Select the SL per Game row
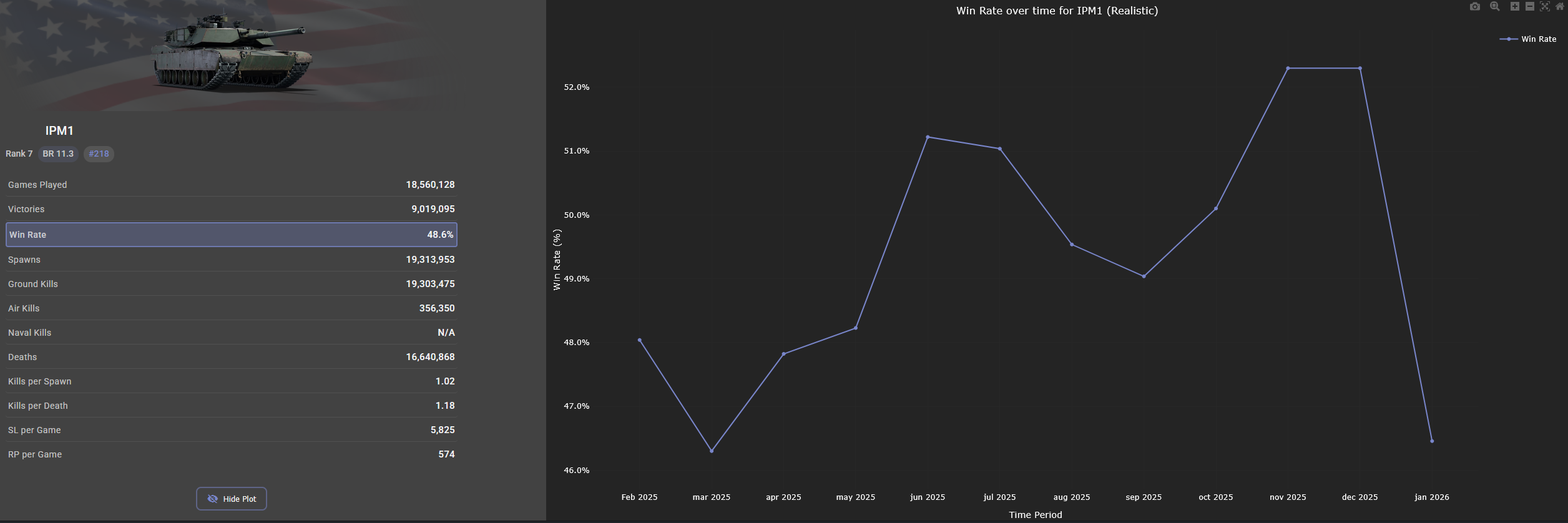1568x523 pixels. click(x=232, y=430)
